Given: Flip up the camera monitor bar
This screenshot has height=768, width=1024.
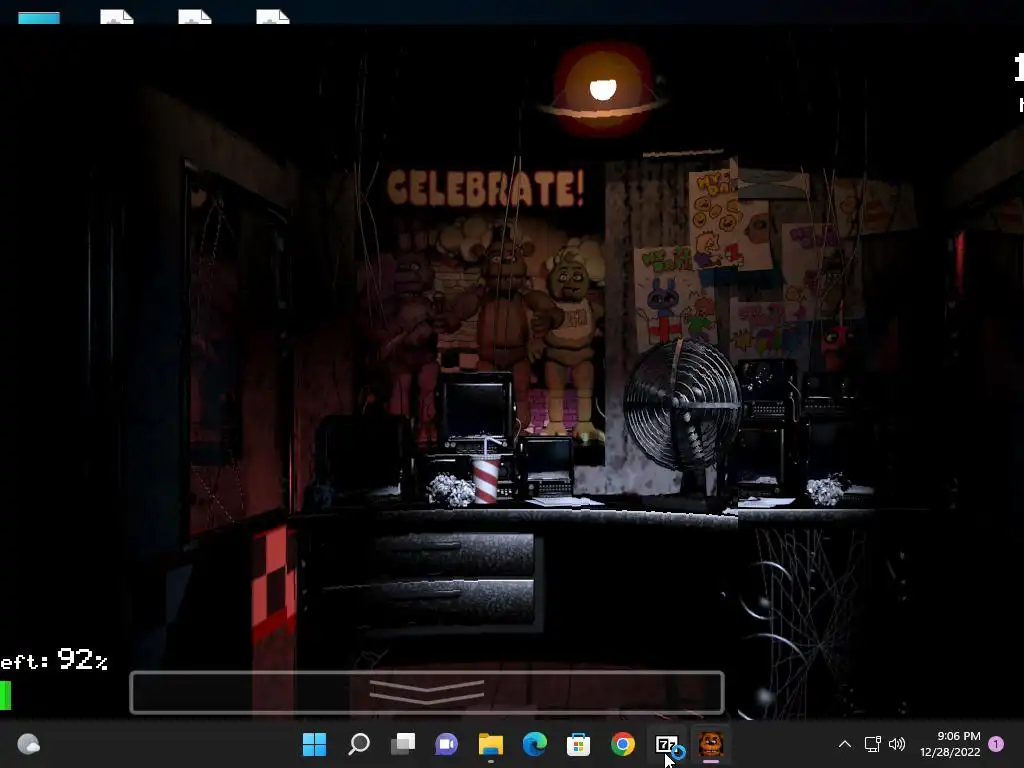Looking at the screenshot, I should coord(427,692).
